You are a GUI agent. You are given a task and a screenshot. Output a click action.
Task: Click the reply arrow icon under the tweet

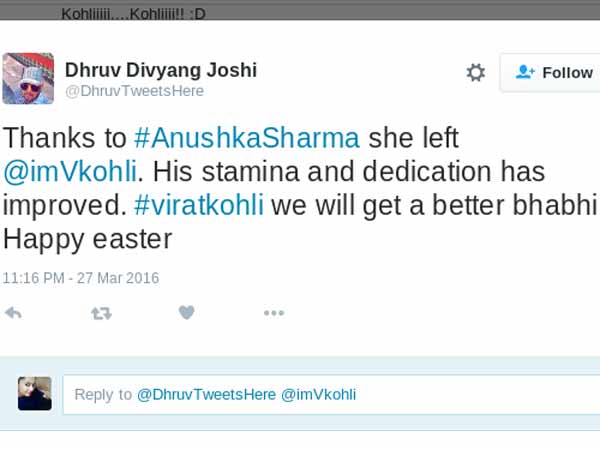click(13, 313)
